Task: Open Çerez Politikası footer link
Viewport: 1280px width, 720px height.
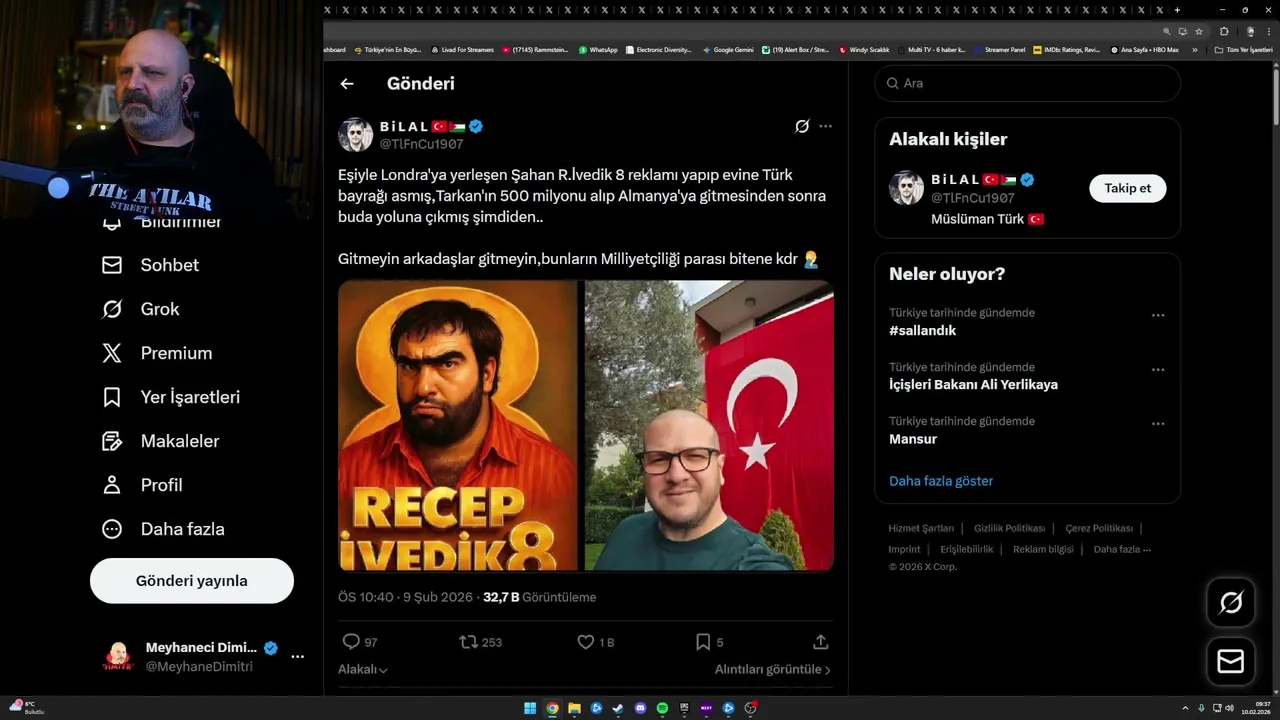Action: 1099,528
